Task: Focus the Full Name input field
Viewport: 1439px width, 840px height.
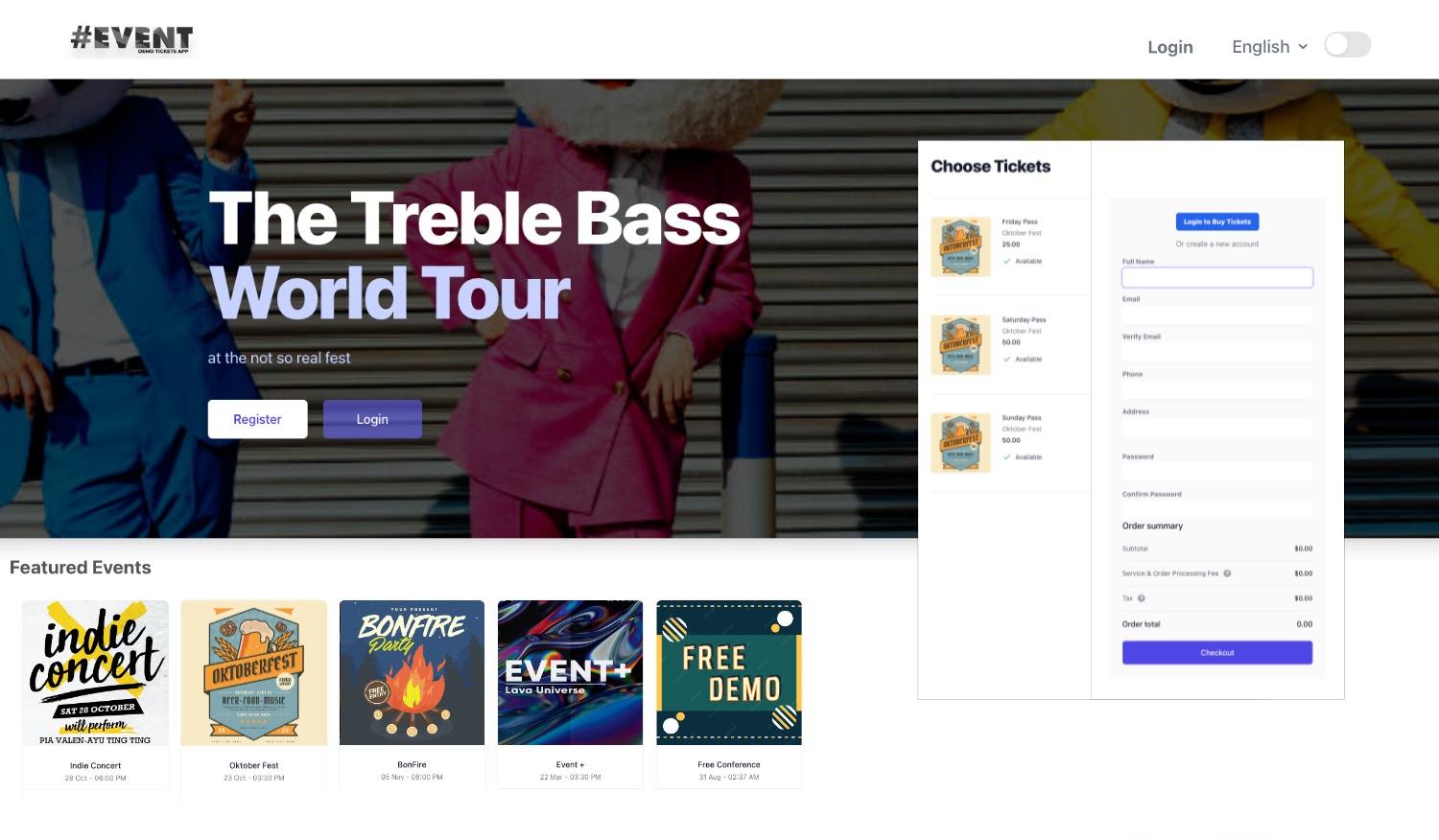Action: pyautogui.click(x=1217, y=277)
